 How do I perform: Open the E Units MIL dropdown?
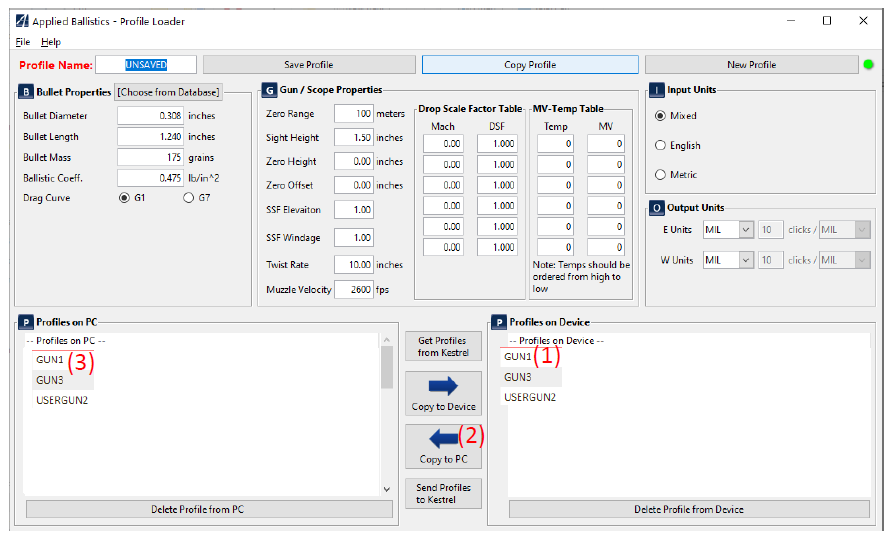729,230
